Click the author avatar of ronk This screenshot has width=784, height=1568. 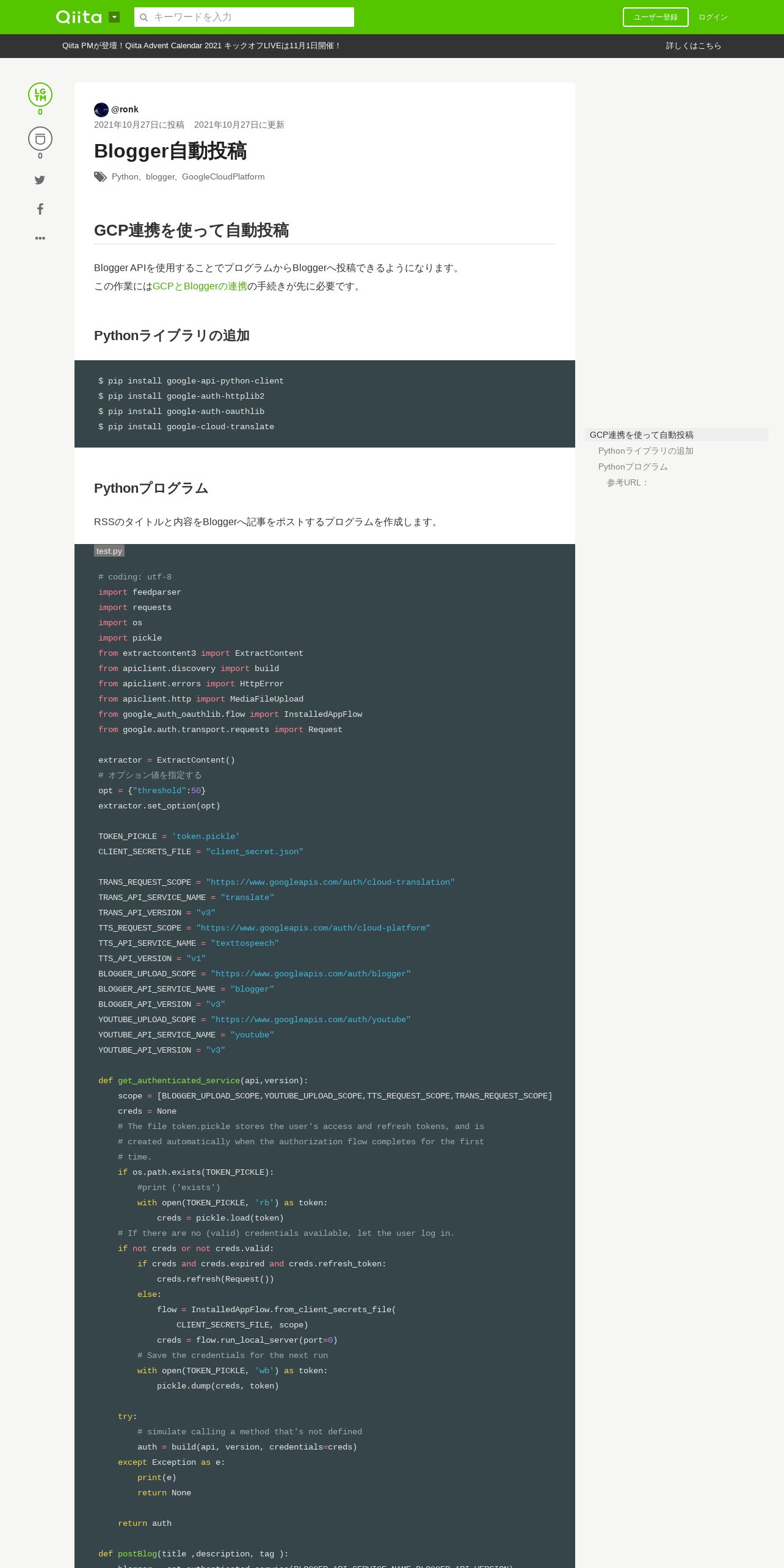pyautogui.click(x=101, y=110)
